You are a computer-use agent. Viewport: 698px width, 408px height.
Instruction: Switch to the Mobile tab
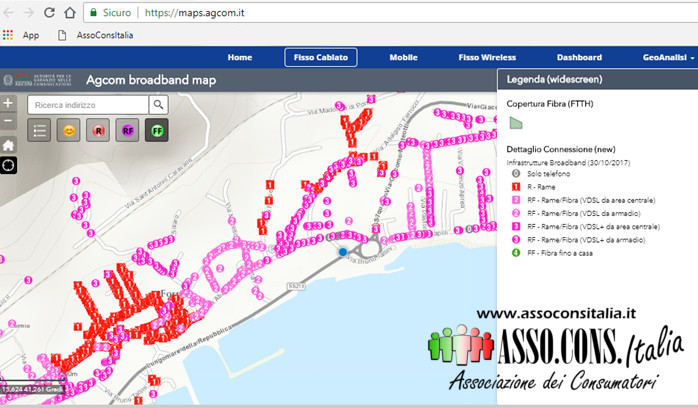click(403, 58)
